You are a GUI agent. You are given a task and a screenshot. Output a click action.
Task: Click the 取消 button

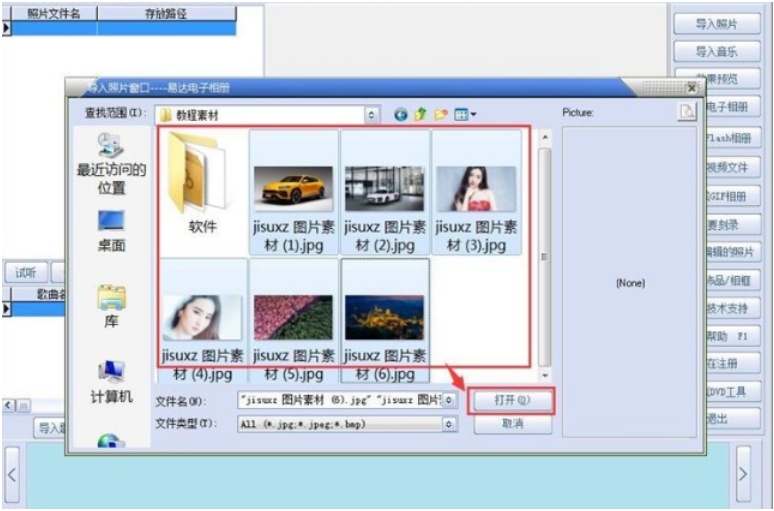tap(512, 424)
